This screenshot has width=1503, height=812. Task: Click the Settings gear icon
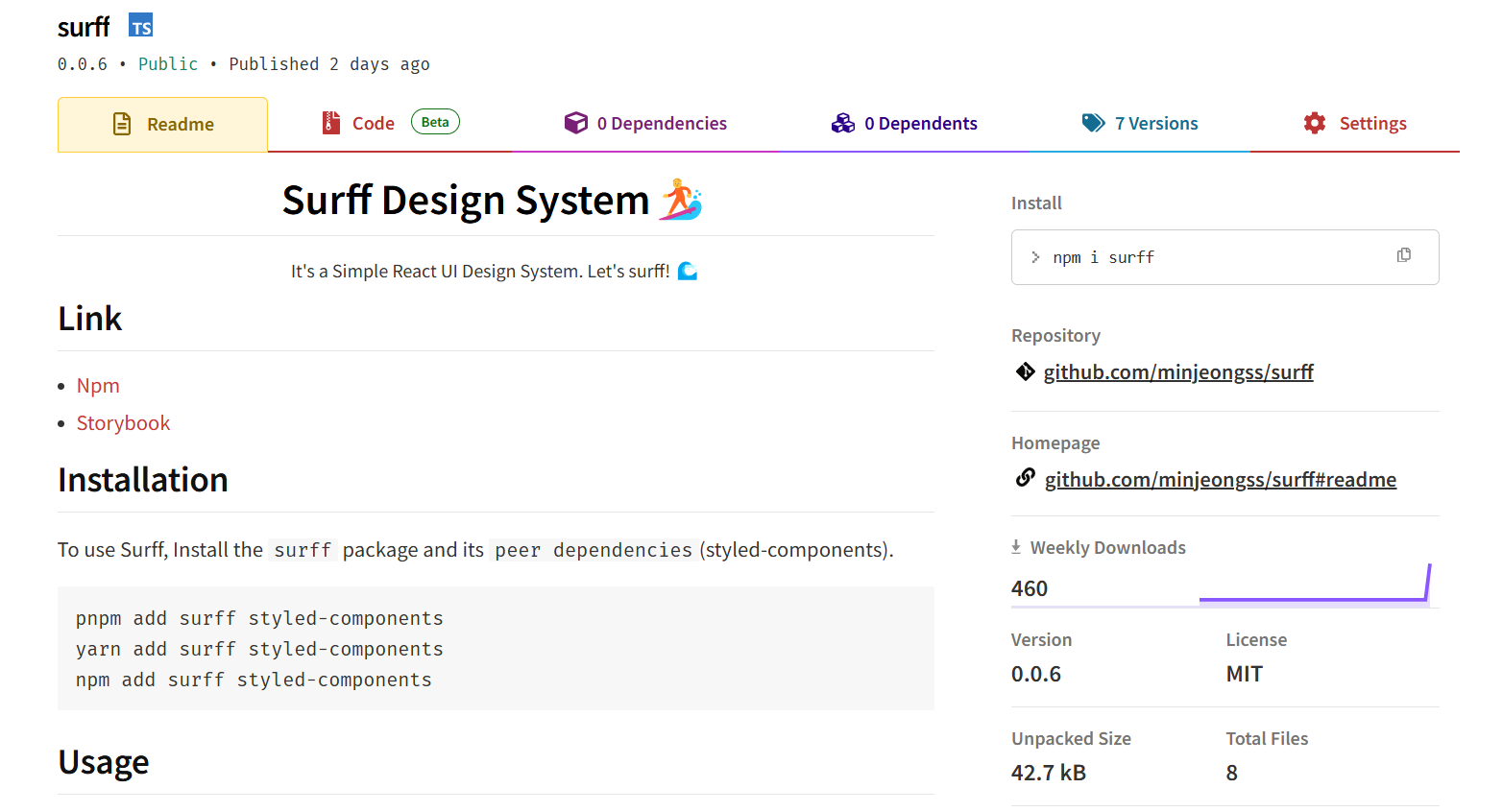(x=1315, y=123)
